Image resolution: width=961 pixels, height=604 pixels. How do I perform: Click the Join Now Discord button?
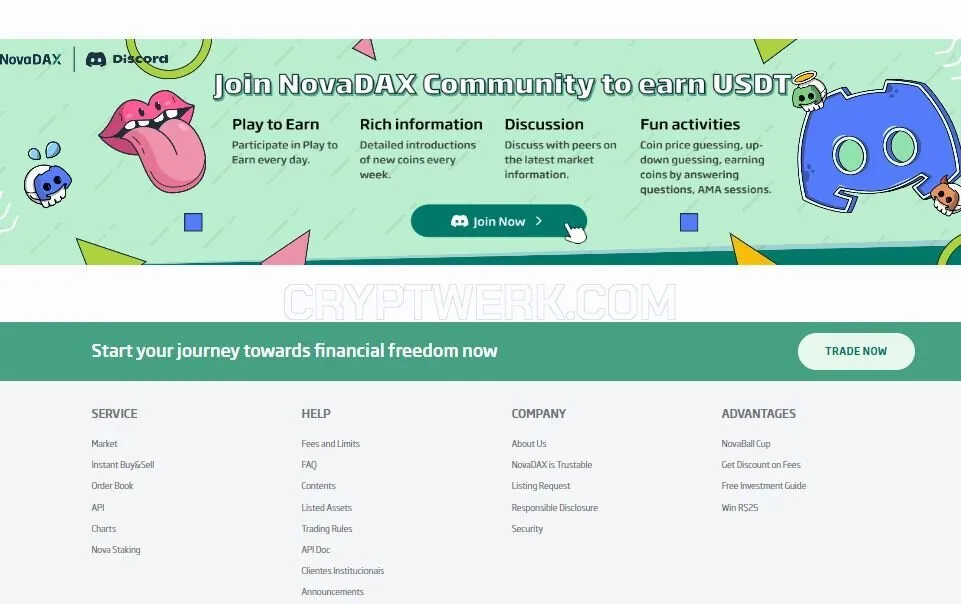pyautogui.click(x=498, y=221)
